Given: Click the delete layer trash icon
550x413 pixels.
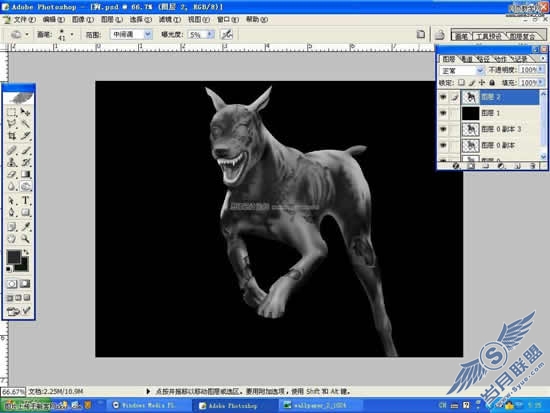Looking at the screenshot, I should click(x=533, y=166).
